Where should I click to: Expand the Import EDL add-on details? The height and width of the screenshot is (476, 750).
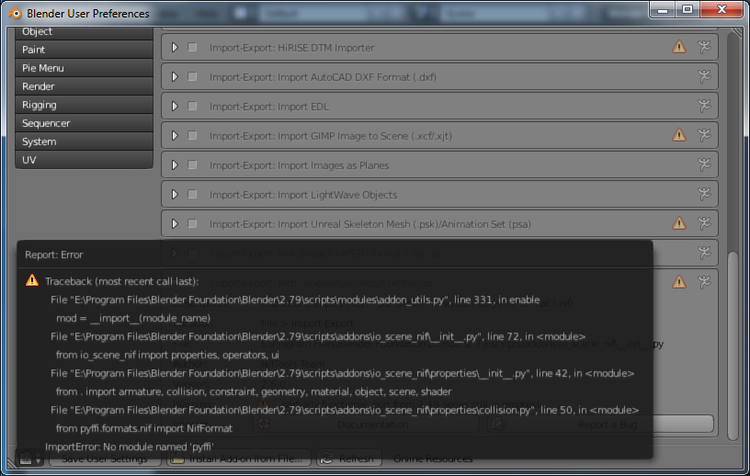[x=175, y=106]
